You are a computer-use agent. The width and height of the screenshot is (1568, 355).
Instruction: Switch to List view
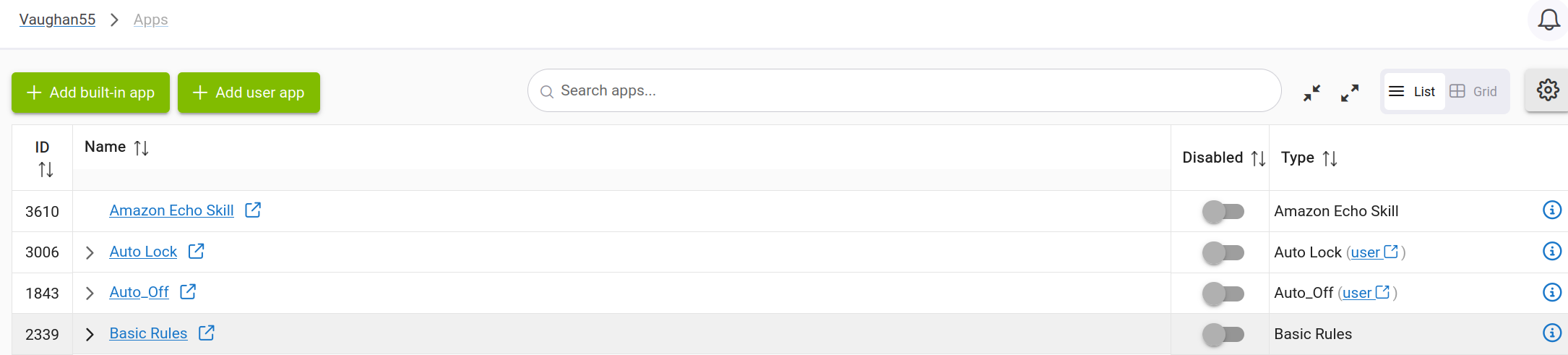click(1413, 91)
